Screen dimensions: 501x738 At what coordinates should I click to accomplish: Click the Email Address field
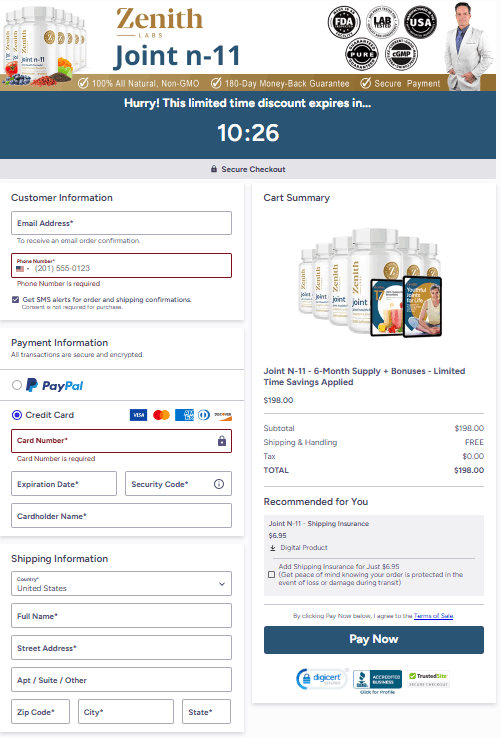121,223
